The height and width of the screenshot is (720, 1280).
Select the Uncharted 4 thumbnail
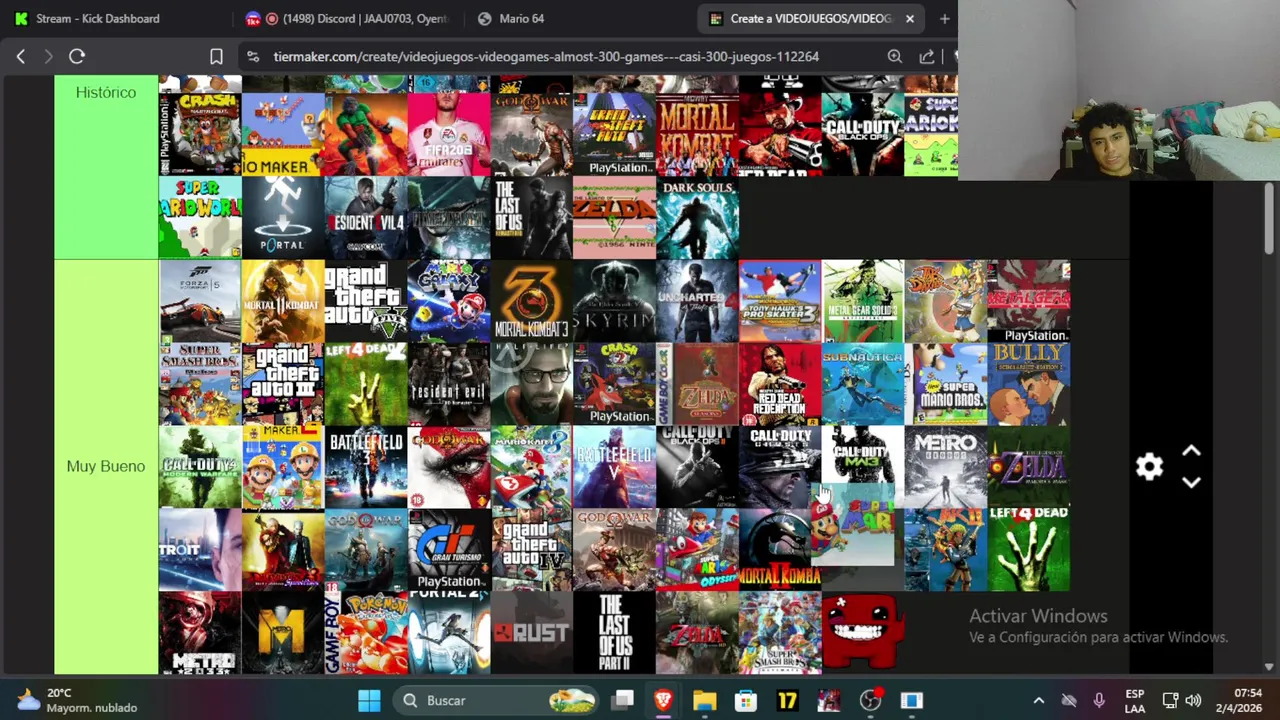click(698, 301)
